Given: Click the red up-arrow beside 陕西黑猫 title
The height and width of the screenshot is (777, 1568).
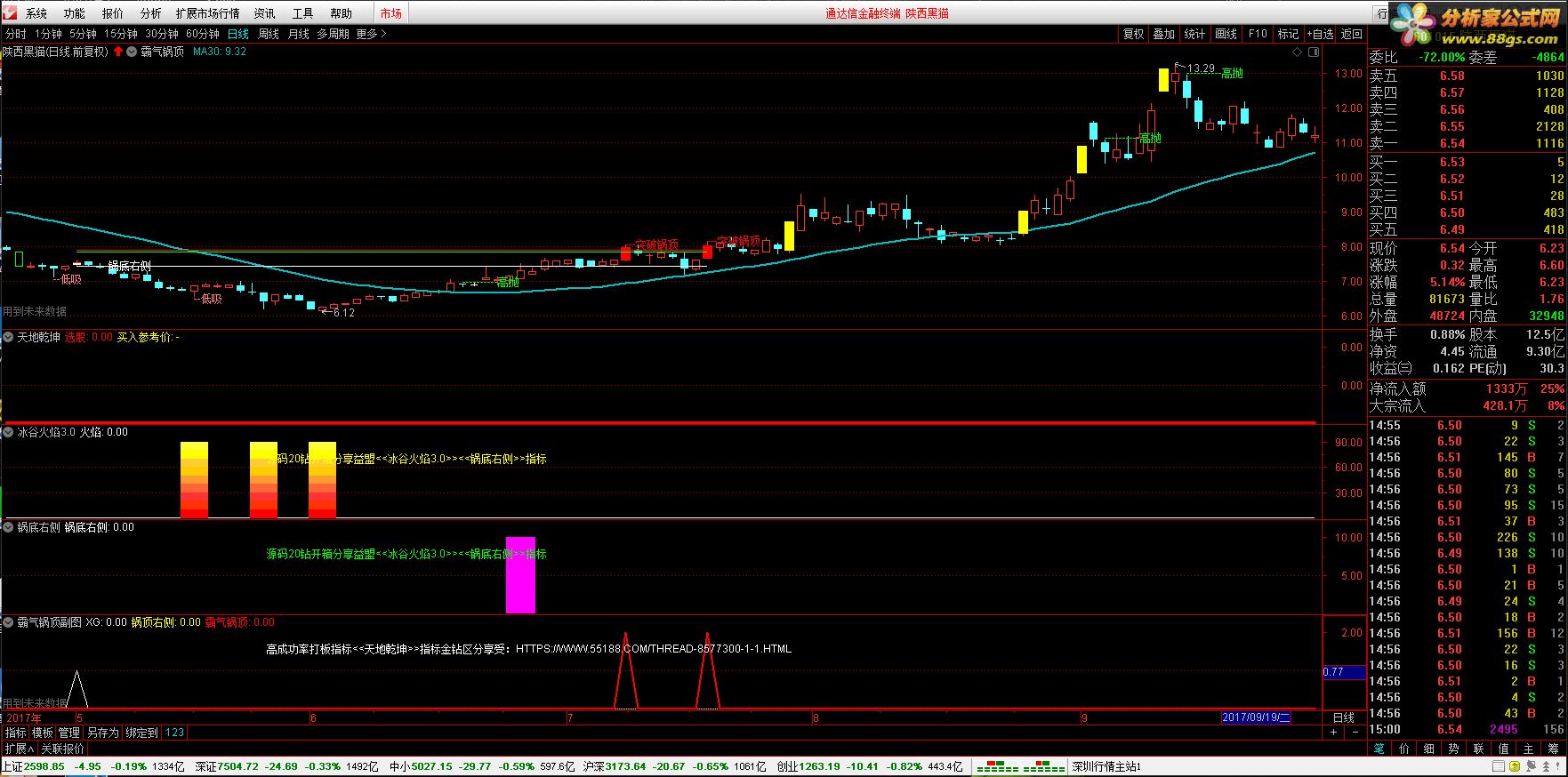Looking at the screenshot, I should 118,52.
